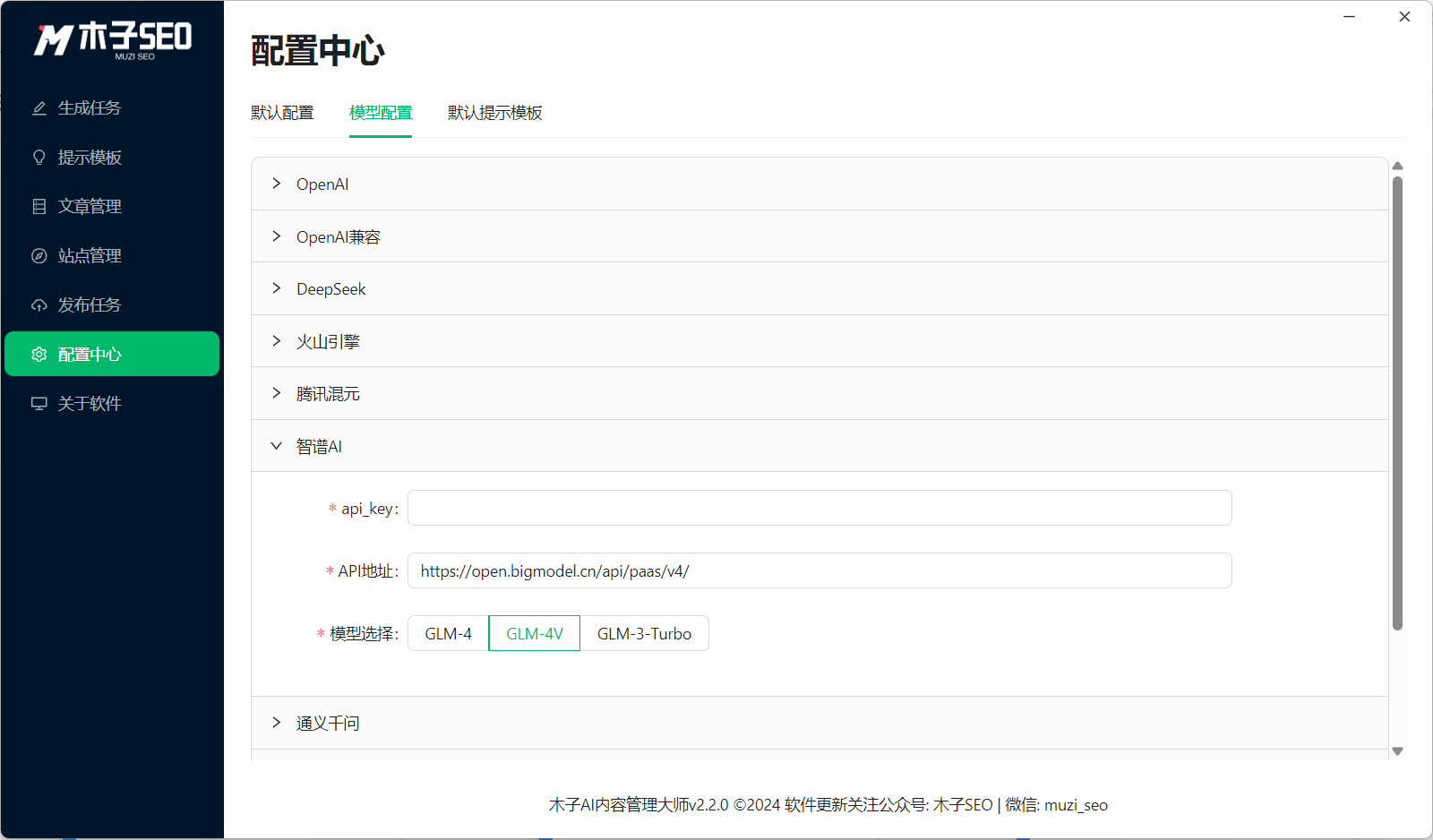The image size is (1433, 840).
Task: Click the gear icon beside 配置中心
Action: tap(39, 355)
